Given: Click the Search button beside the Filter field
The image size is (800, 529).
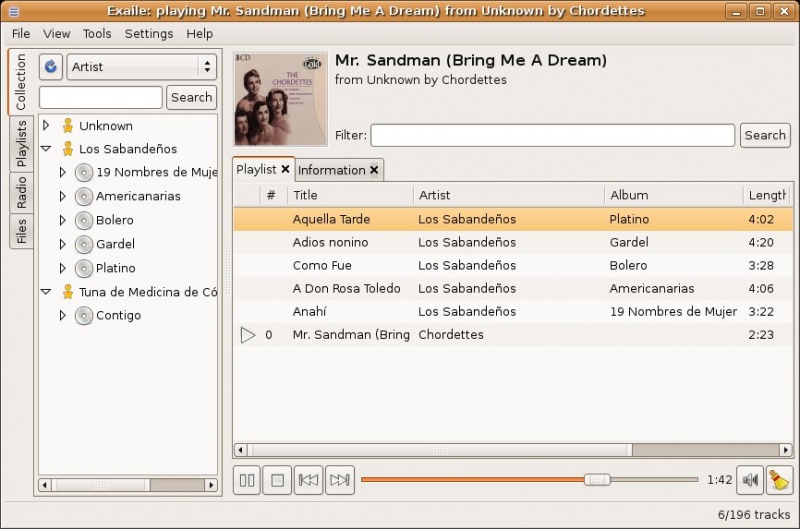Looking at the screenshot, I should [x=765, y=135].
